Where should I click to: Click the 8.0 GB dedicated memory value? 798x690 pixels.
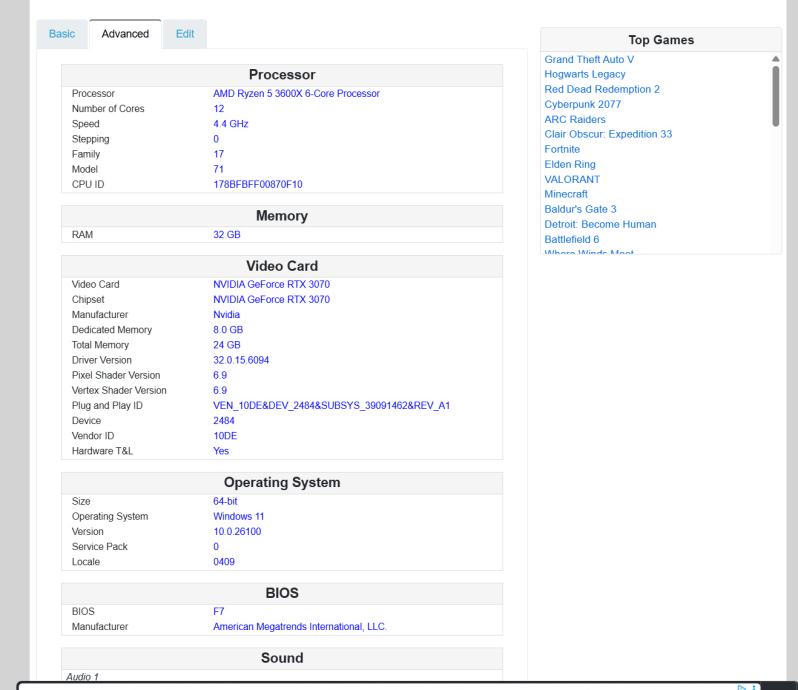[x=228, y=330]
